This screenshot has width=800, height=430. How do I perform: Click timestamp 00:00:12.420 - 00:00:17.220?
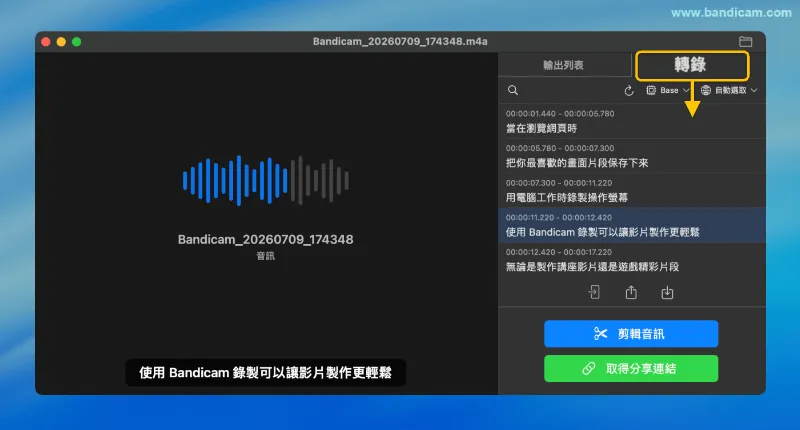click(x=559, y=252)
